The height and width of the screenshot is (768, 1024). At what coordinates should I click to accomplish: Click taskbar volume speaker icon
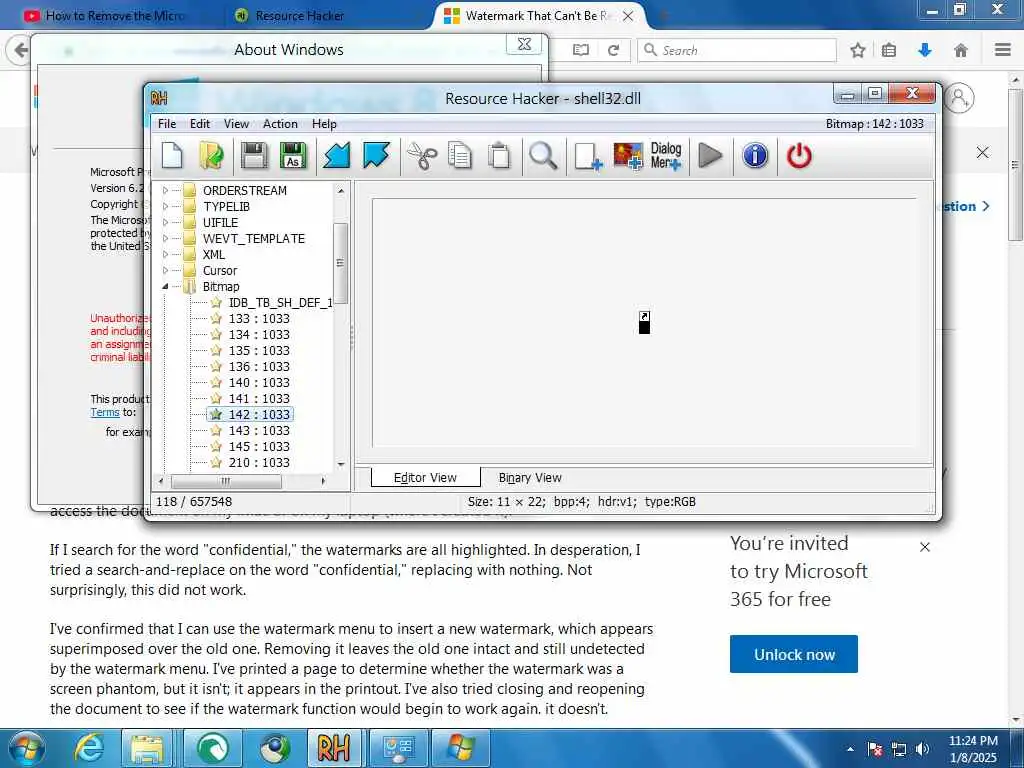[922, 749]
